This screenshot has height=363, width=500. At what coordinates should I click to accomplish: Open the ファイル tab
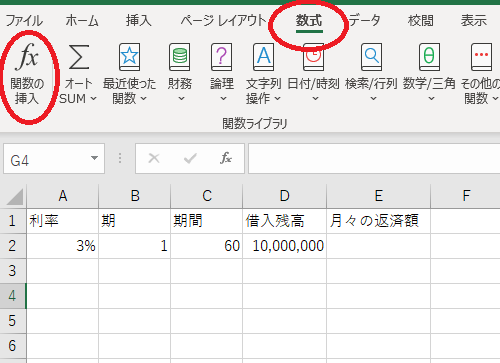pyautogui.click(x=24, y=21)
